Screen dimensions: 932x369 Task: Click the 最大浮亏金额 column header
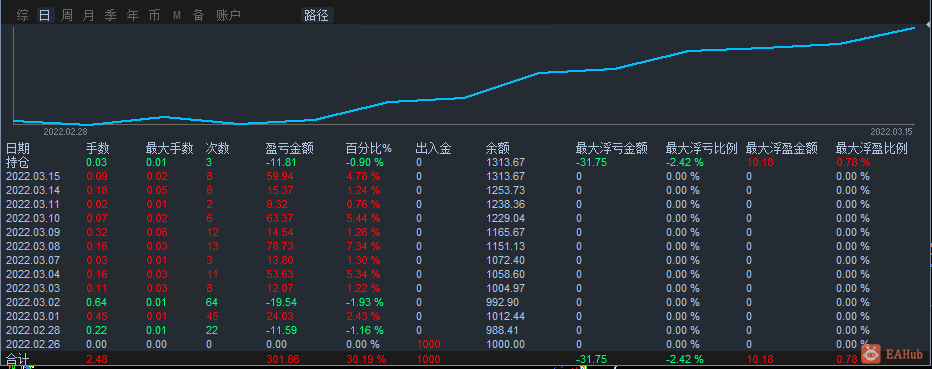tap(612, 149)
